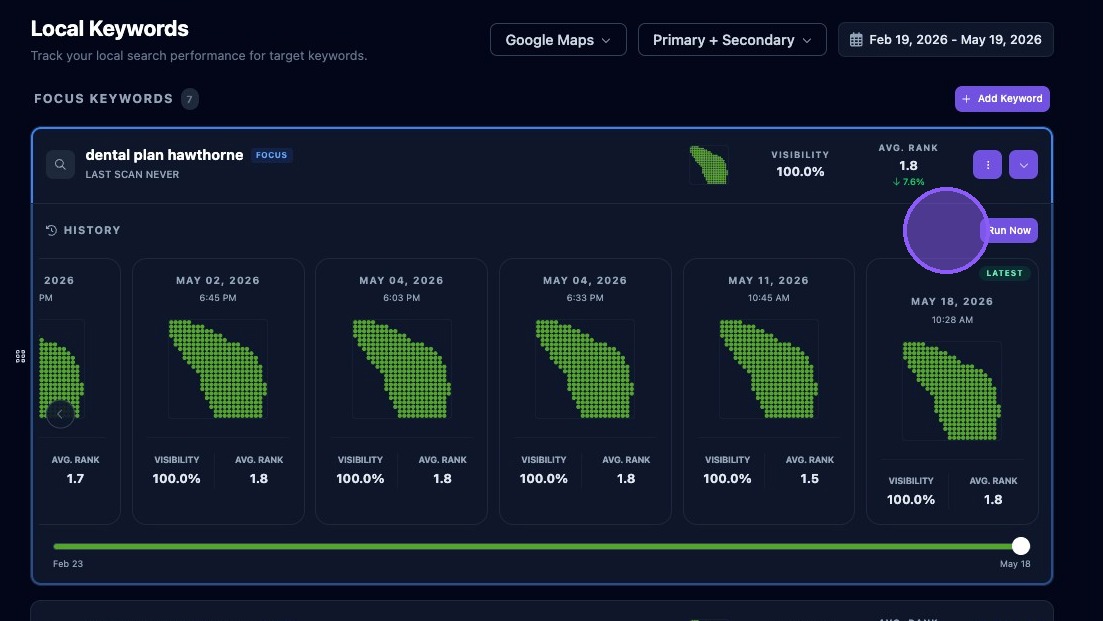Open the May 02, 2026 scan map thumbnail
Image resolution: width=1103 pixels, height=621 pixels.
pyautogui.click(x=218, y=369)
